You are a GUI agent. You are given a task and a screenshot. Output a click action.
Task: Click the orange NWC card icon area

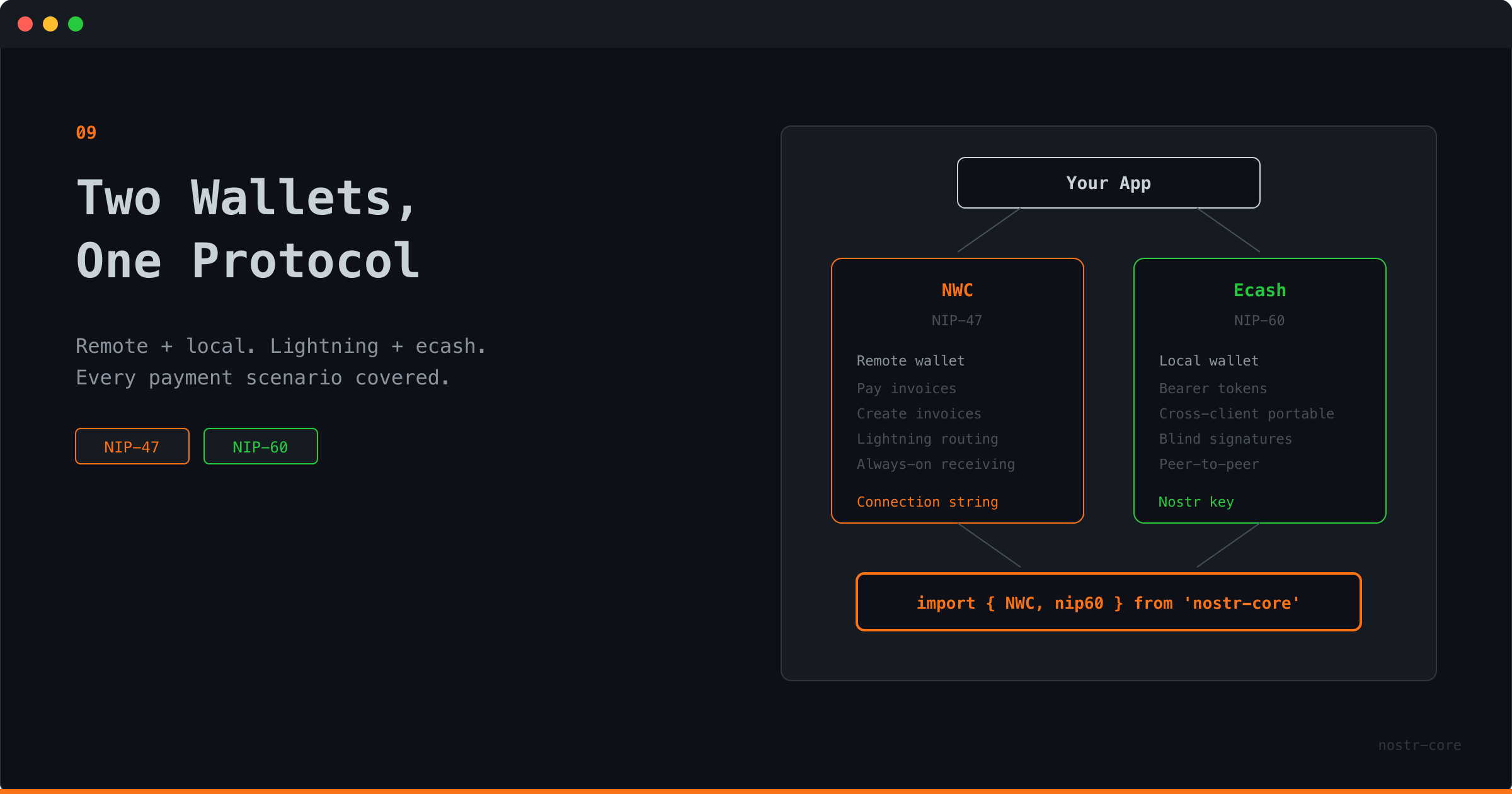point(956,290)
